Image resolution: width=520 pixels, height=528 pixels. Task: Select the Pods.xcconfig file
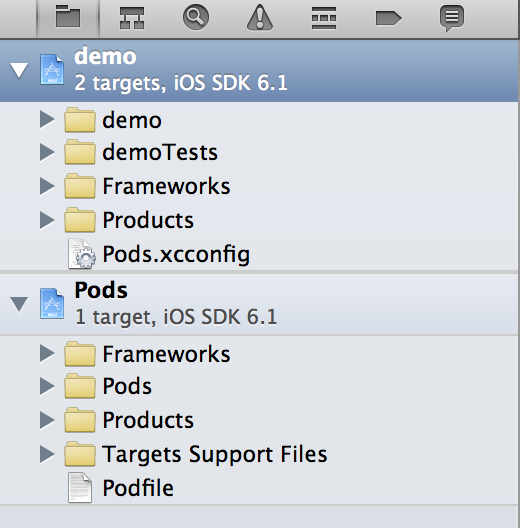(259, 254)
